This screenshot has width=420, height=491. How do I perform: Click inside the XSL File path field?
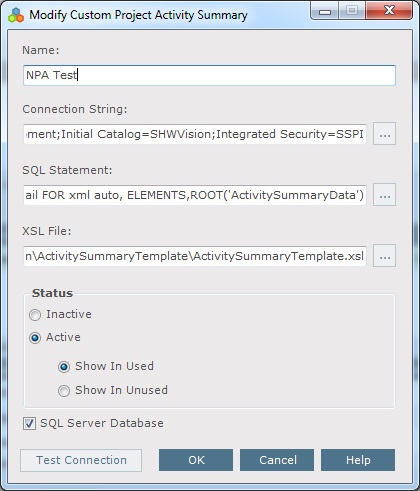195,256
